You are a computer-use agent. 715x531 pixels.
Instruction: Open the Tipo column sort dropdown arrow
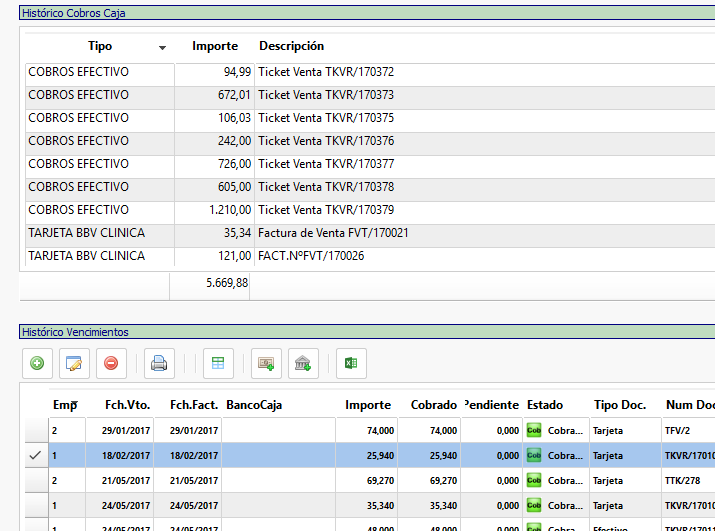point(162,47)
